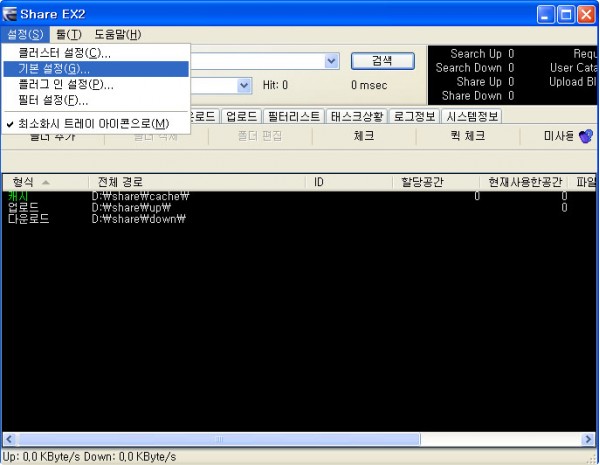Image resolution: width=600 pixels, height=465 pixels.
Task: Click the Share Down counter text
Action: pyautogui.click(x=478, y=96)
